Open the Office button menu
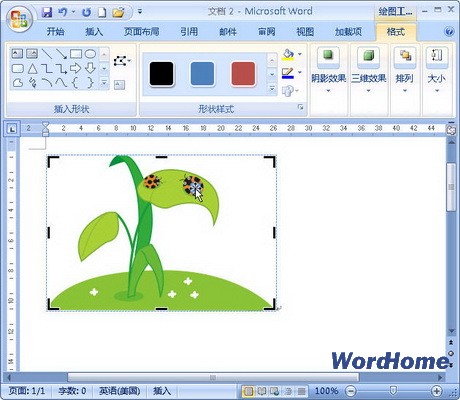Image resolution: width=460 pixels, height=400 pixels. pyautogui.click(x=19, y=18)
